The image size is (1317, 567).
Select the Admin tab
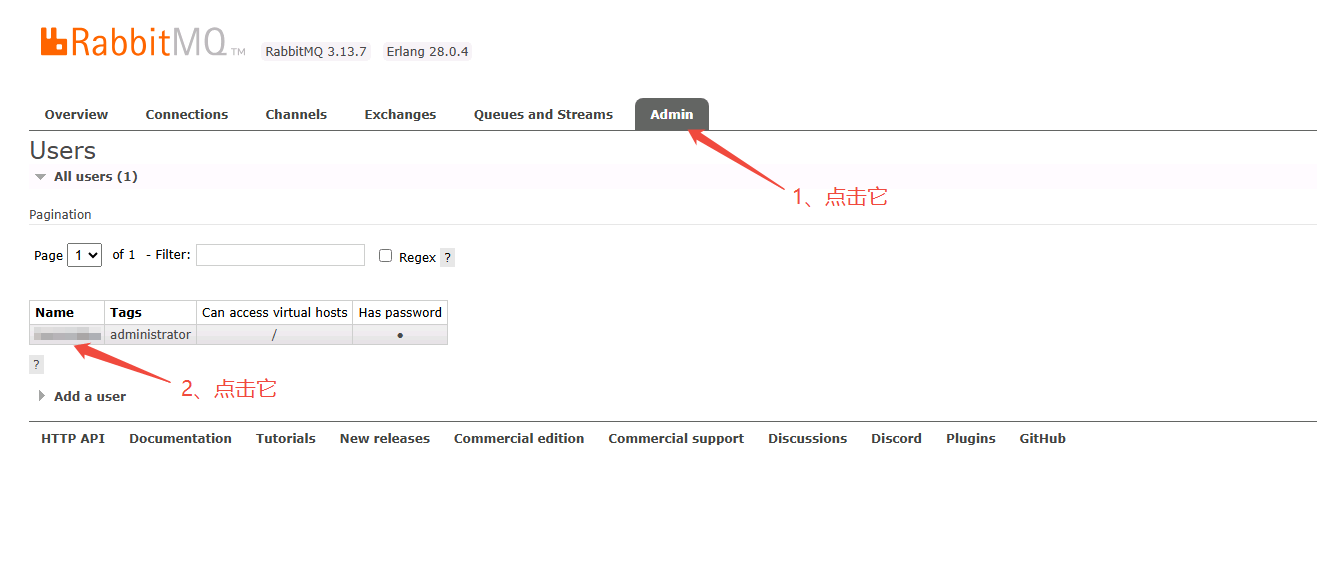tap(672, 114)
